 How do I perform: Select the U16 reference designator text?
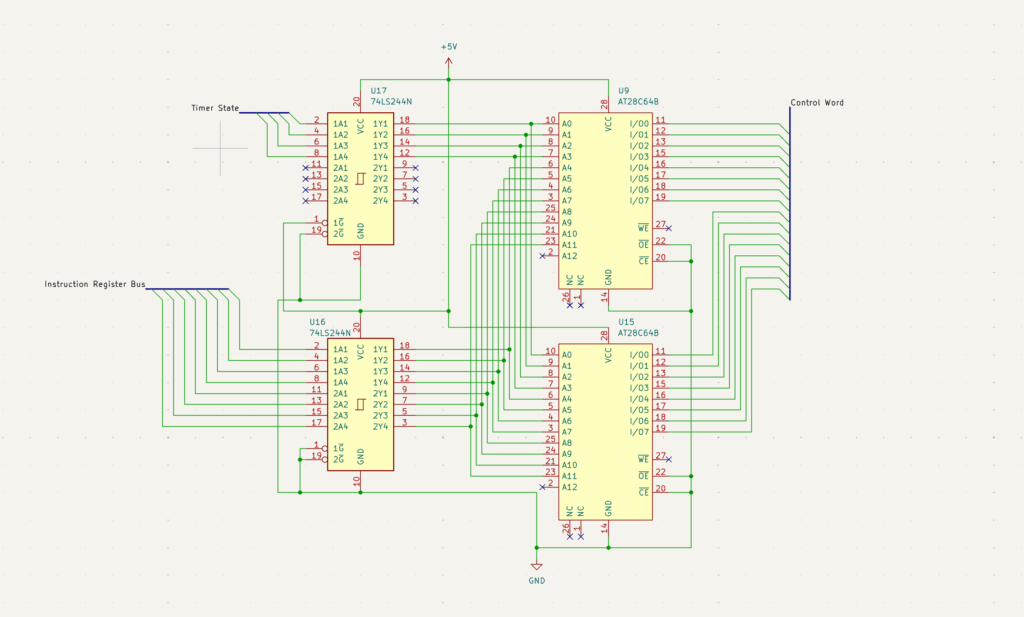(x=317, y=322)
